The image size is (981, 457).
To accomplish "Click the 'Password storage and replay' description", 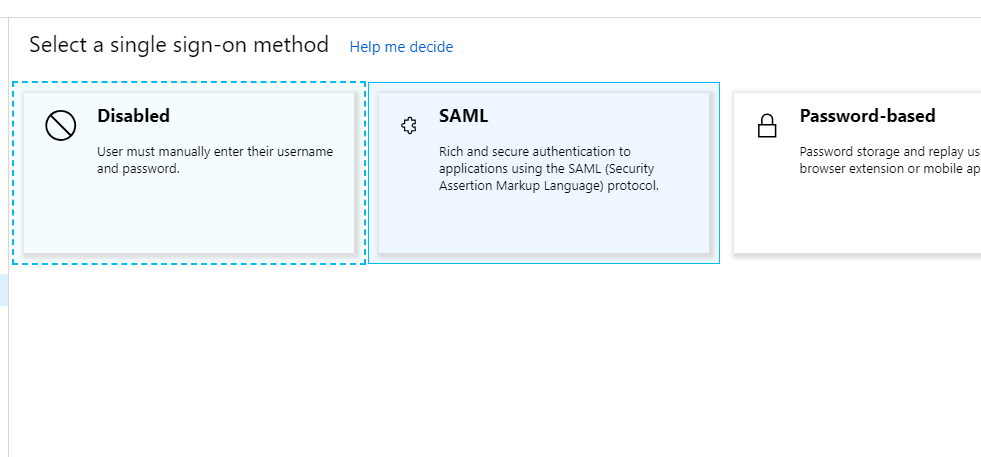I will (x=890, y=160).
